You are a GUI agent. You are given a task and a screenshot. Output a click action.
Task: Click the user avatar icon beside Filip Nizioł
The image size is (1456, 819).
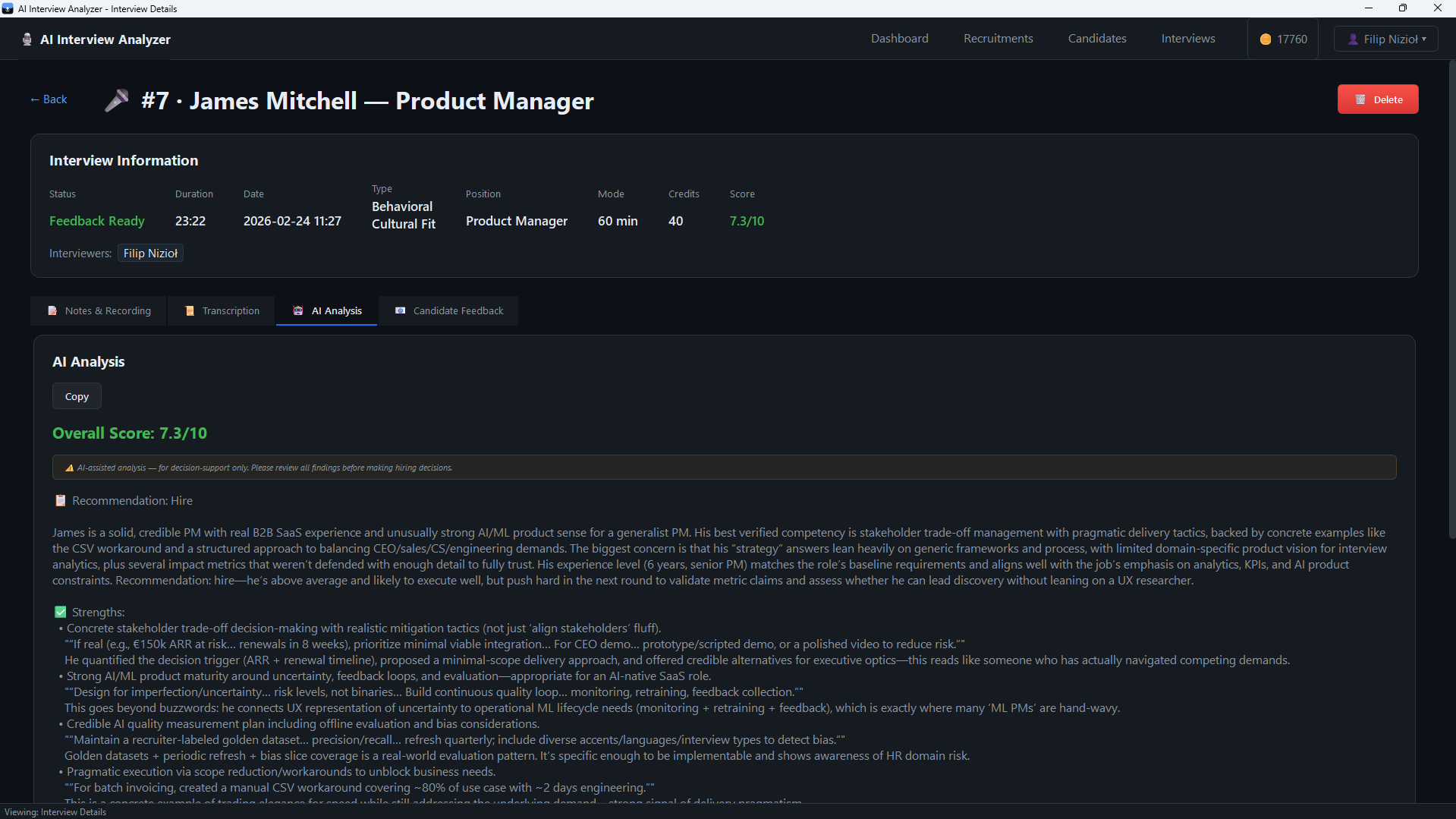click(1352, 39)
